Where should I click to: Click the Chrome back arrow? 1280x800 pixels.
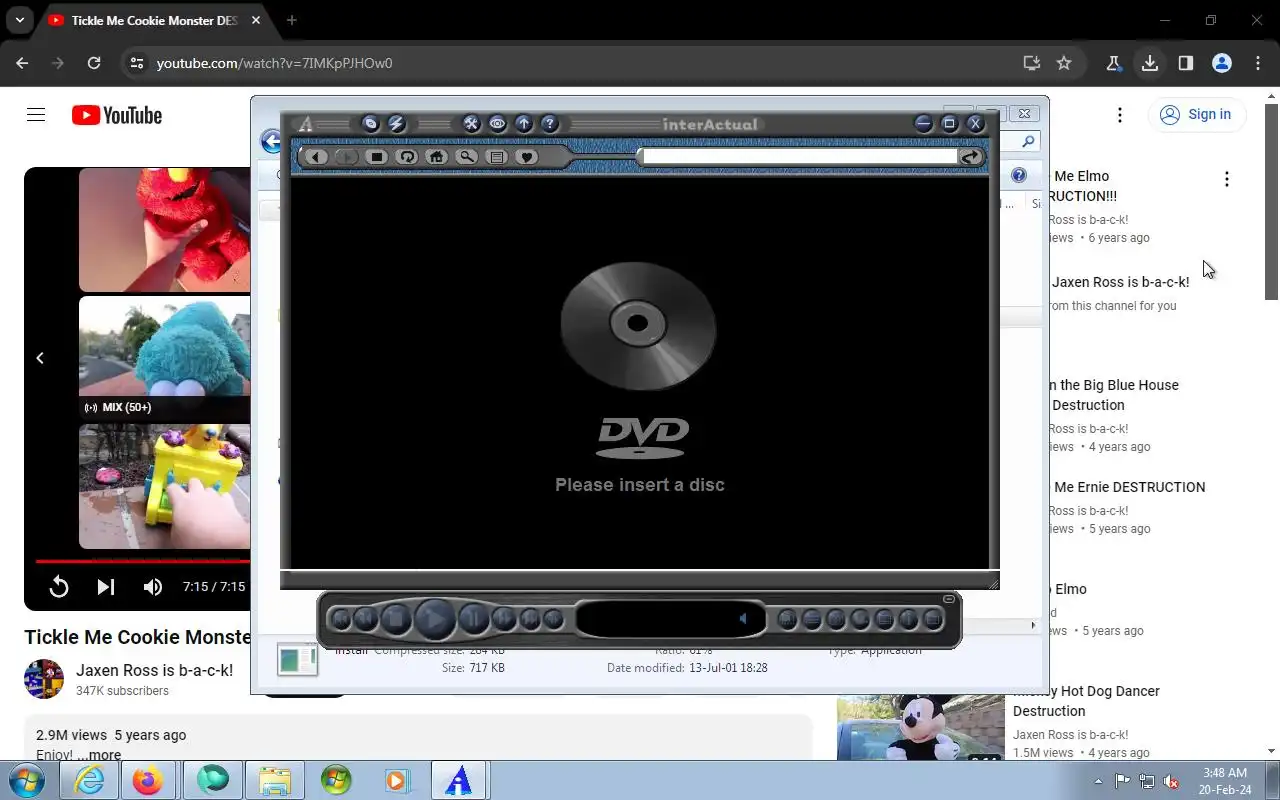[22, 63]
